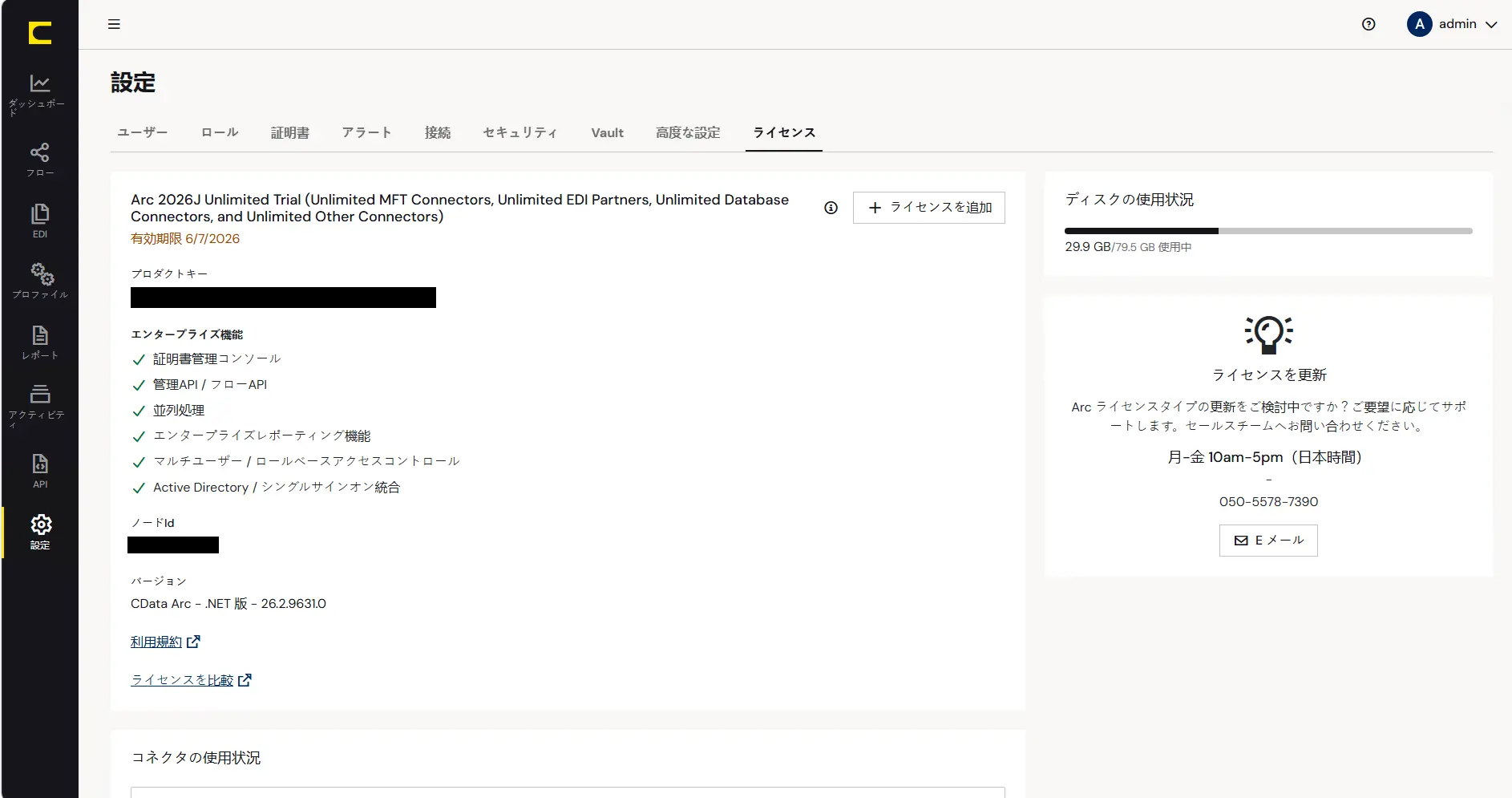Expand the admin account dropdown chevron

1491,25
